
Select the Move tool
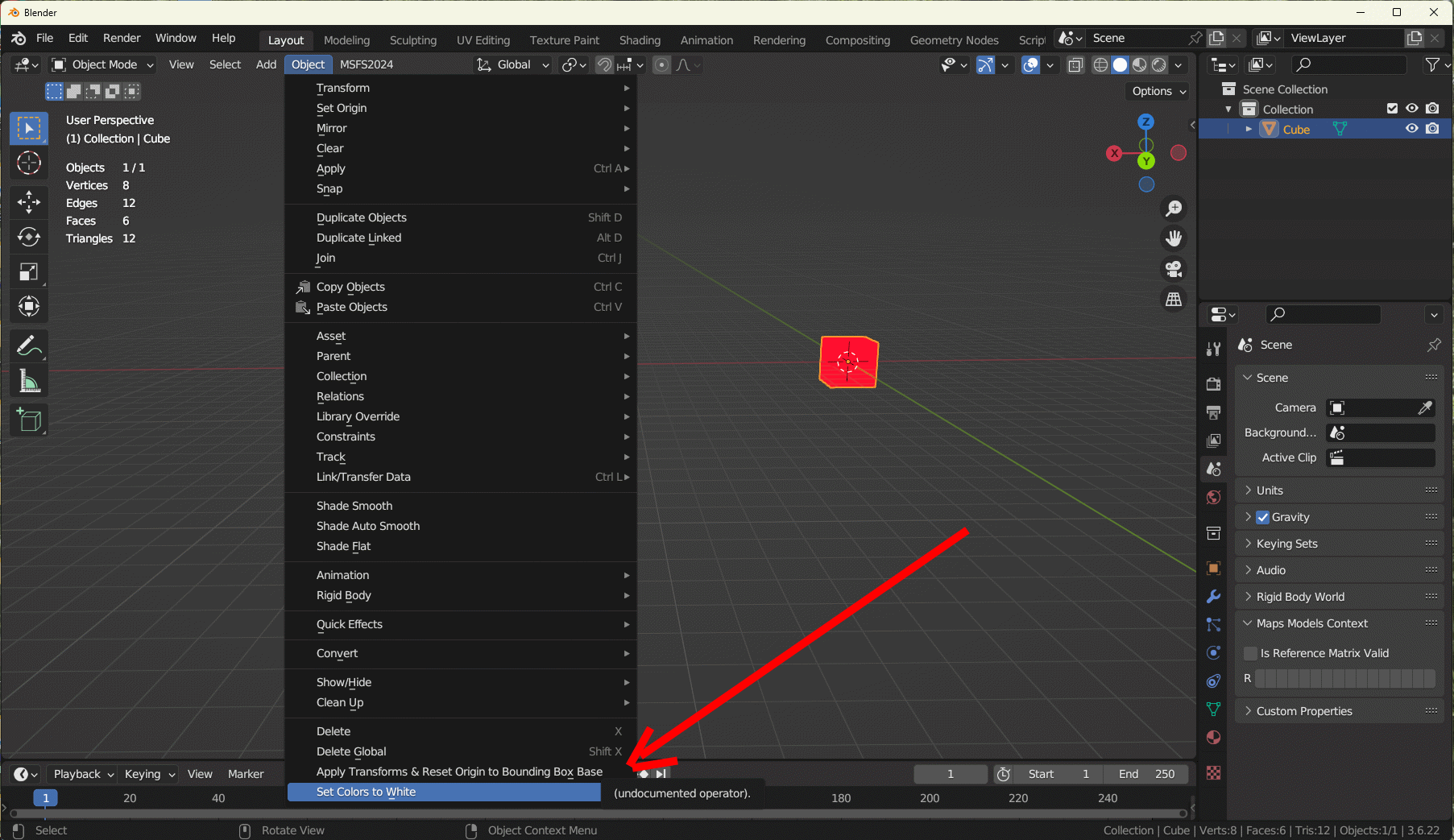click(x=29, y=201)
